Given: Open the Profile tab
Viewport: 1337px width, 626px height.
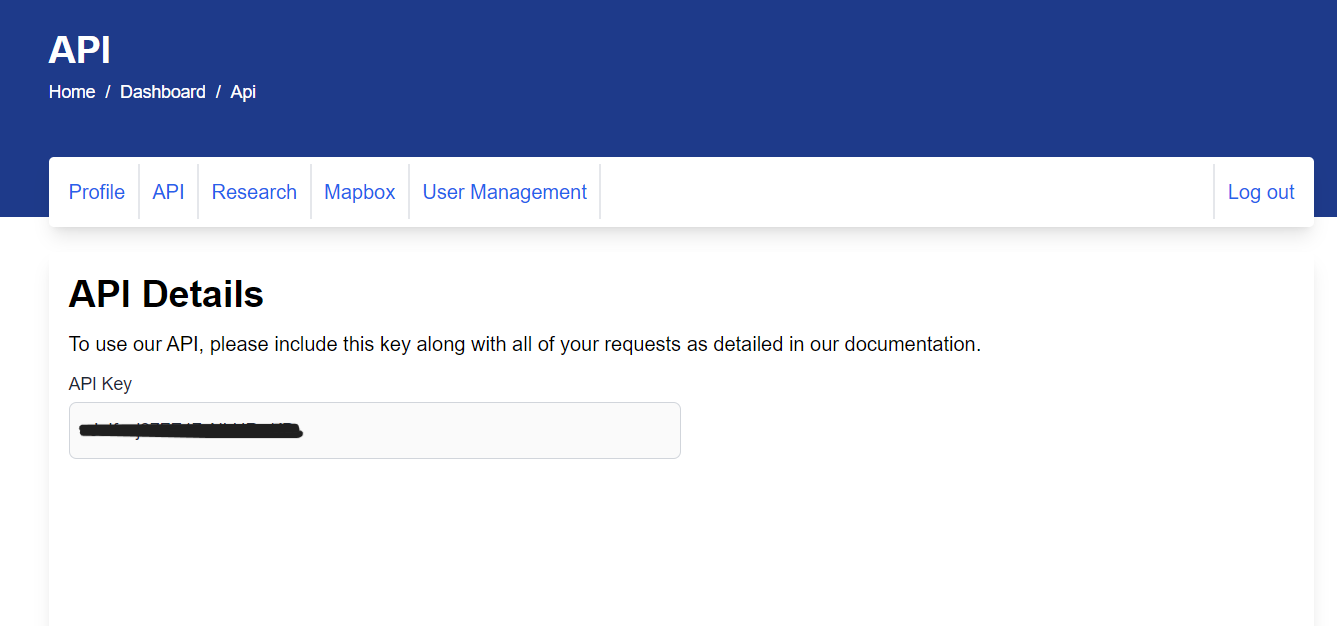Looking at the screenshot, I should click(97, 192).
